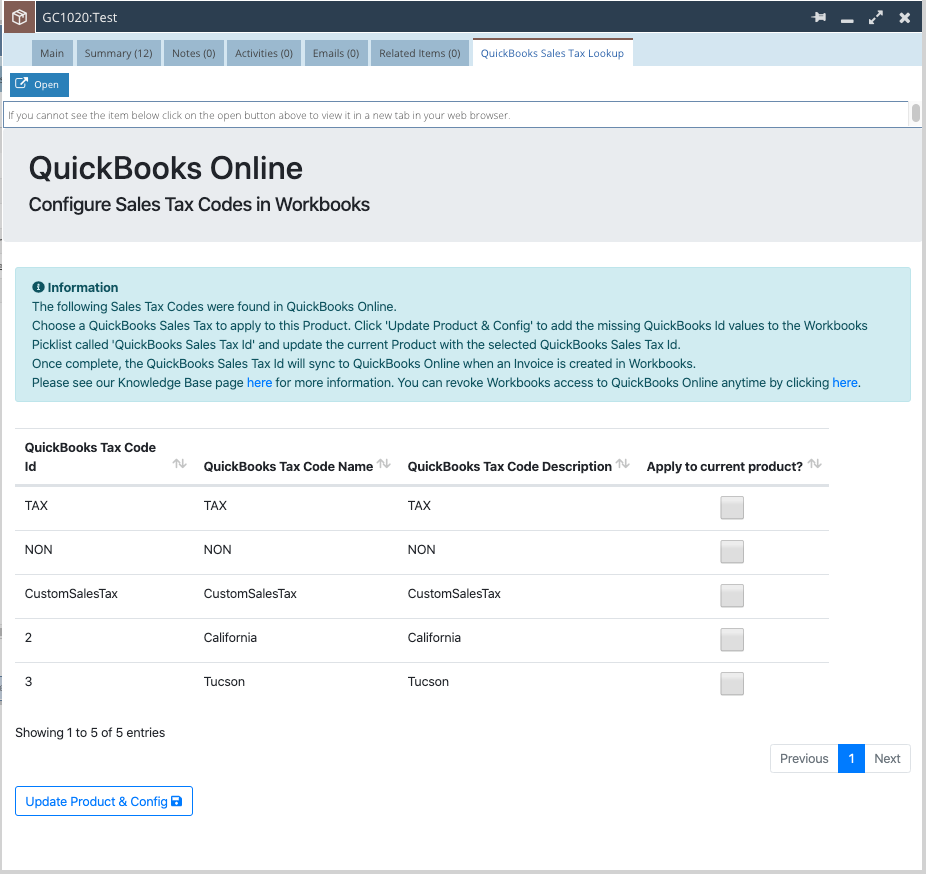926x875 pixels.
Task: Click Tax Code Id '2'
Action: [x=28, y=638]
